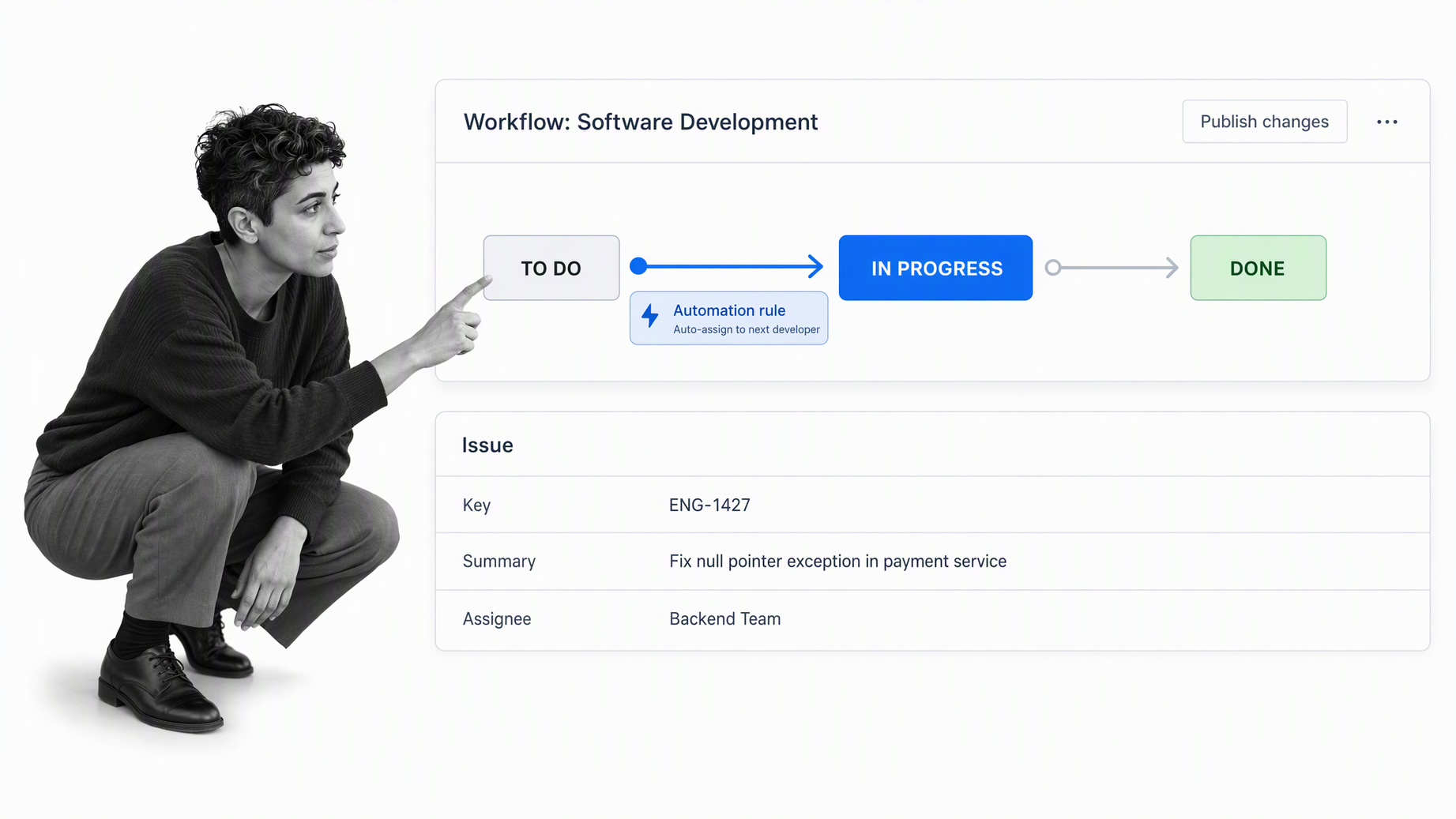Click the Publish changes button
The image size is (1456, 819).
tap(1264, 122)
